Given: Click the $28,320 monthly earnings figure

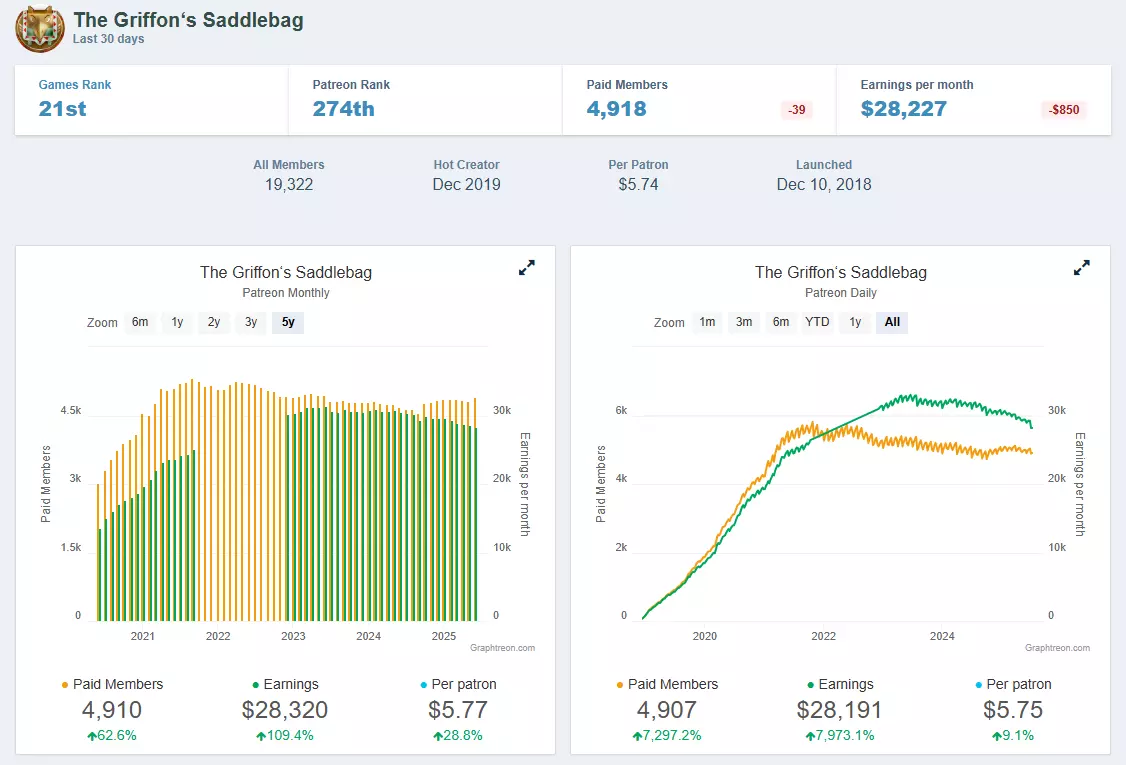Looking at the screenshot, I should pos(285,710).
